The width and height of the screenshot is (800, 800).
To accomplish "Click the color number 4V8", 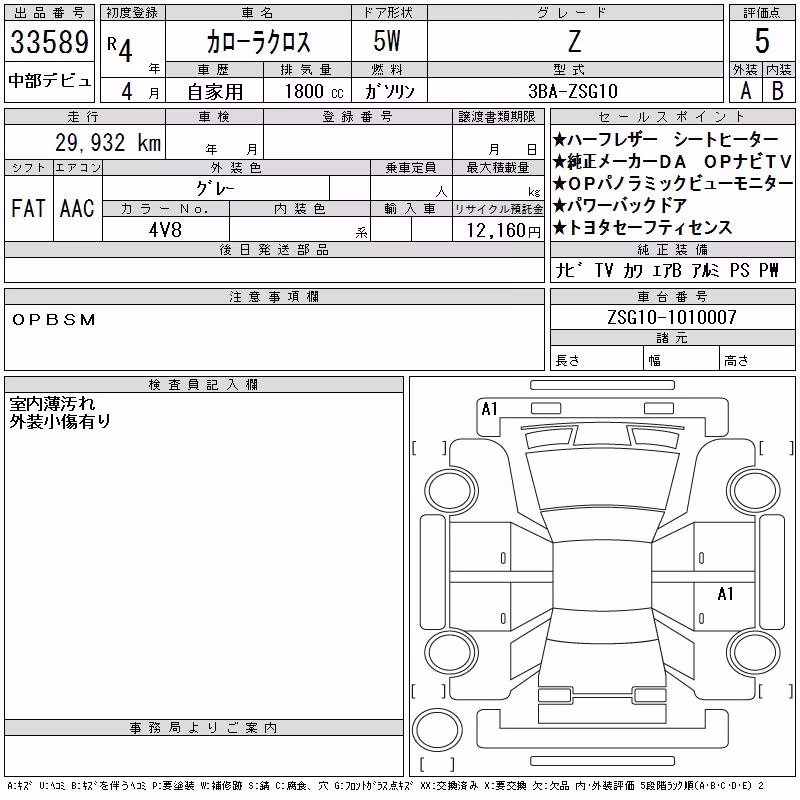I will pyautogui.click(x=165, y=230).
